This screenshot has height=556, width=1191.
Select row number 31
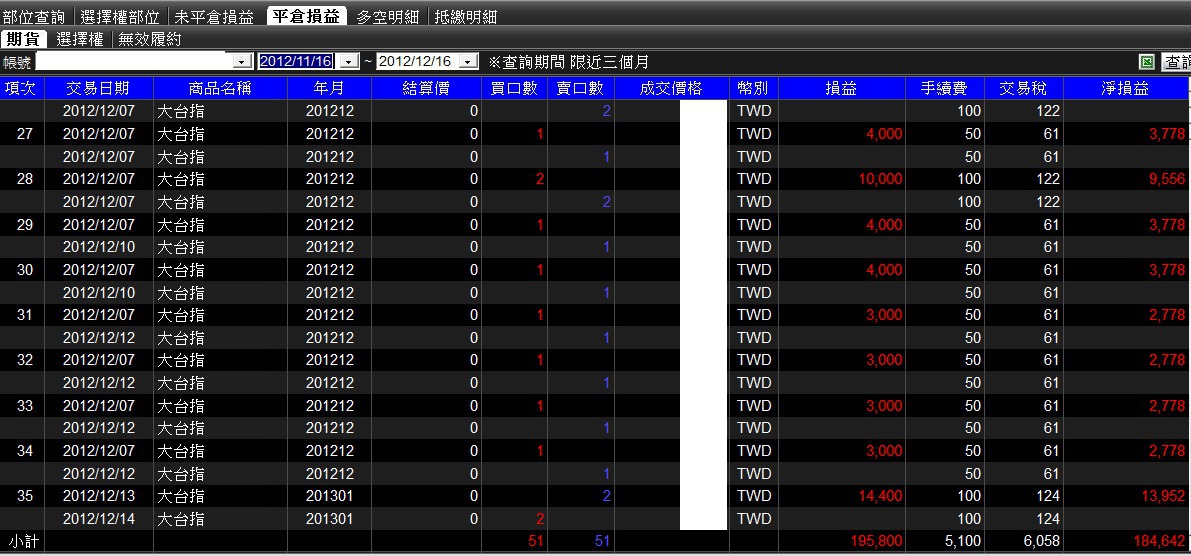pyautogui.click(x=24, y=315)
